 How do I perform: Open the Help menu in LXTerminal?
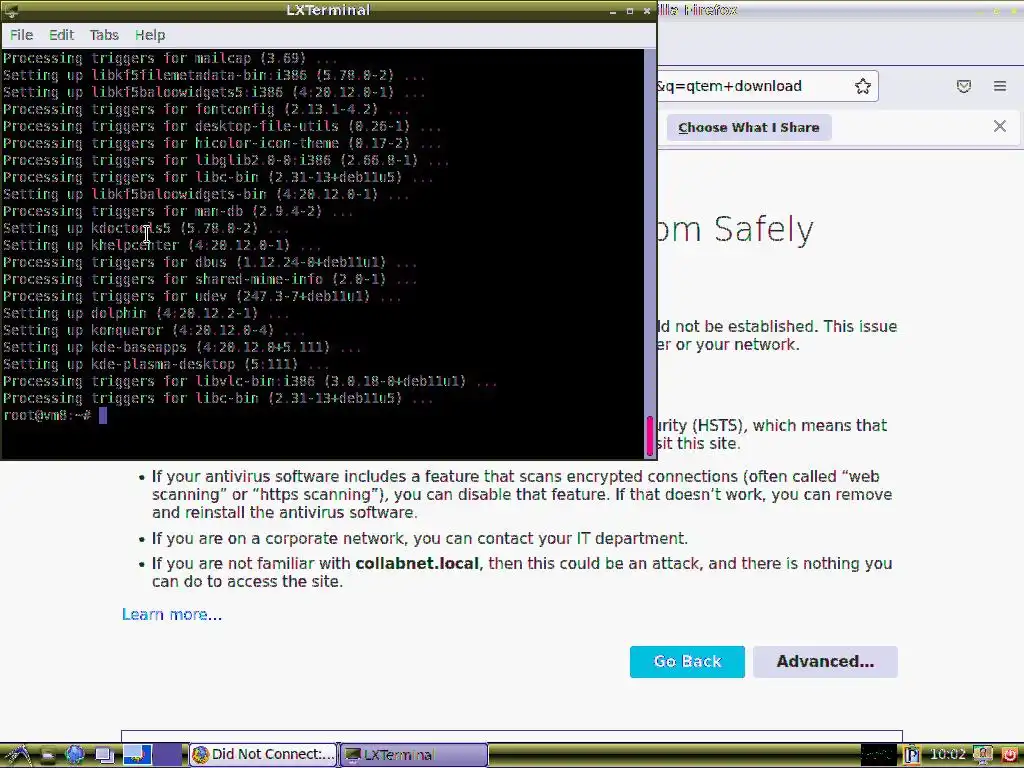pyautogui.click(x=150, y=35)
